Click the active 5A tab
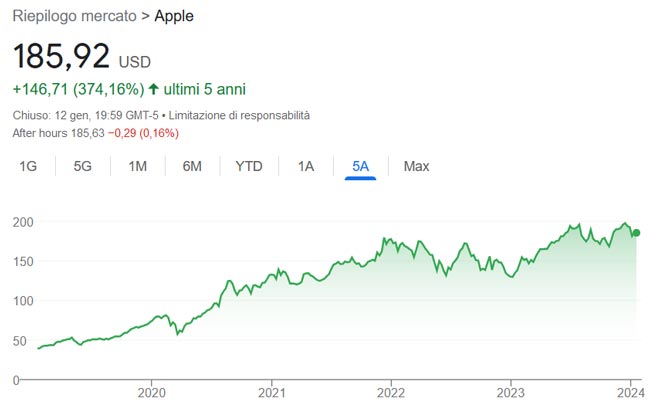 coord(360,166)
